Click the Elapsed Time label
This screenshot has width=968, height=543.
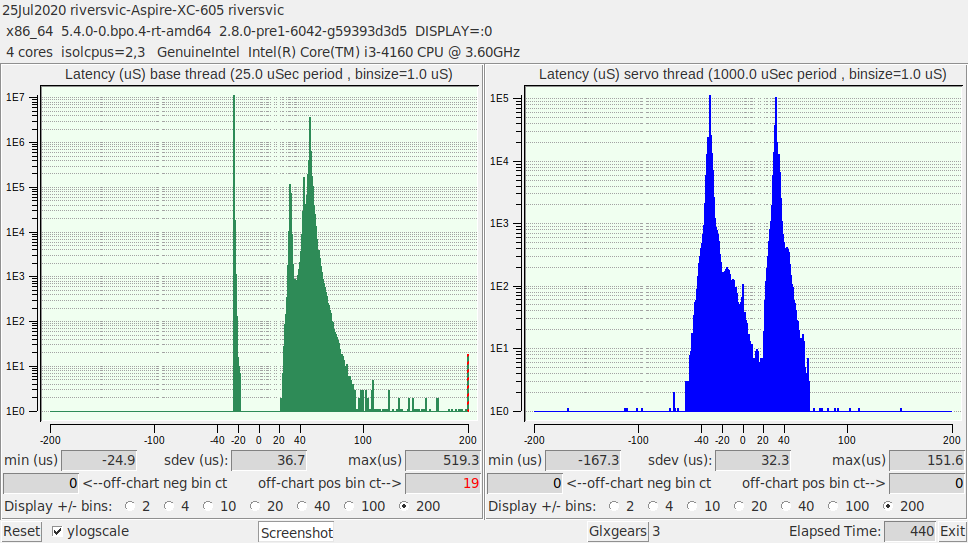835,531
